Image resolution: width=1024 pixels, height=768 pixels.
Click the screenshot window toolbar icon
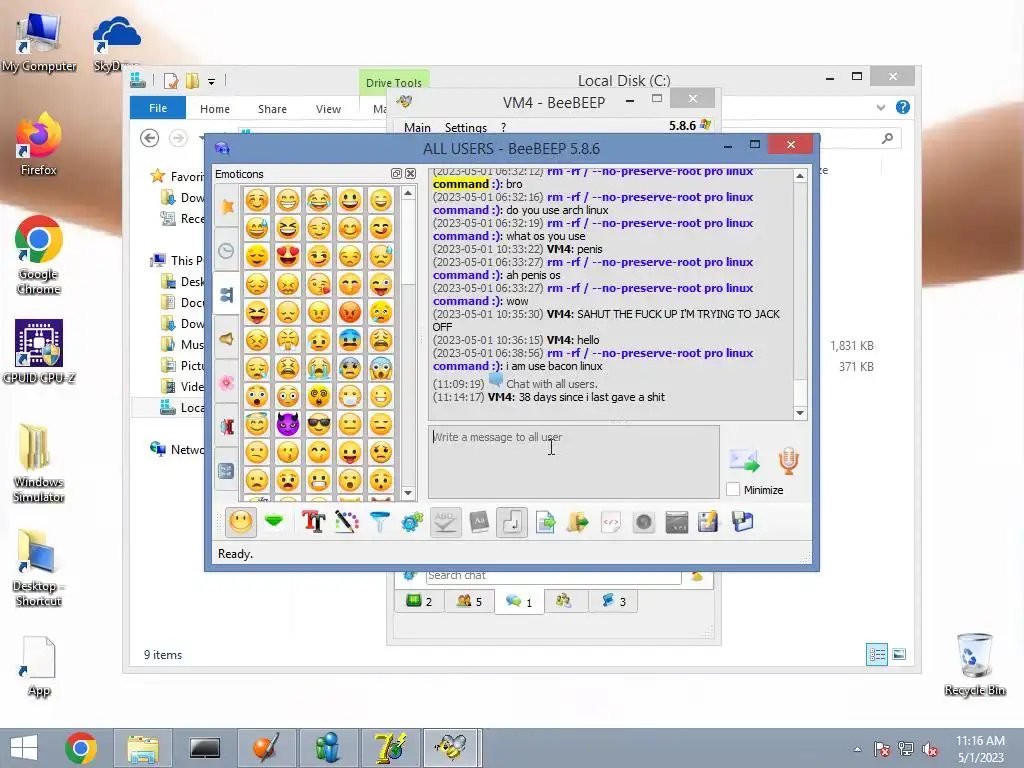pos(677,522)
